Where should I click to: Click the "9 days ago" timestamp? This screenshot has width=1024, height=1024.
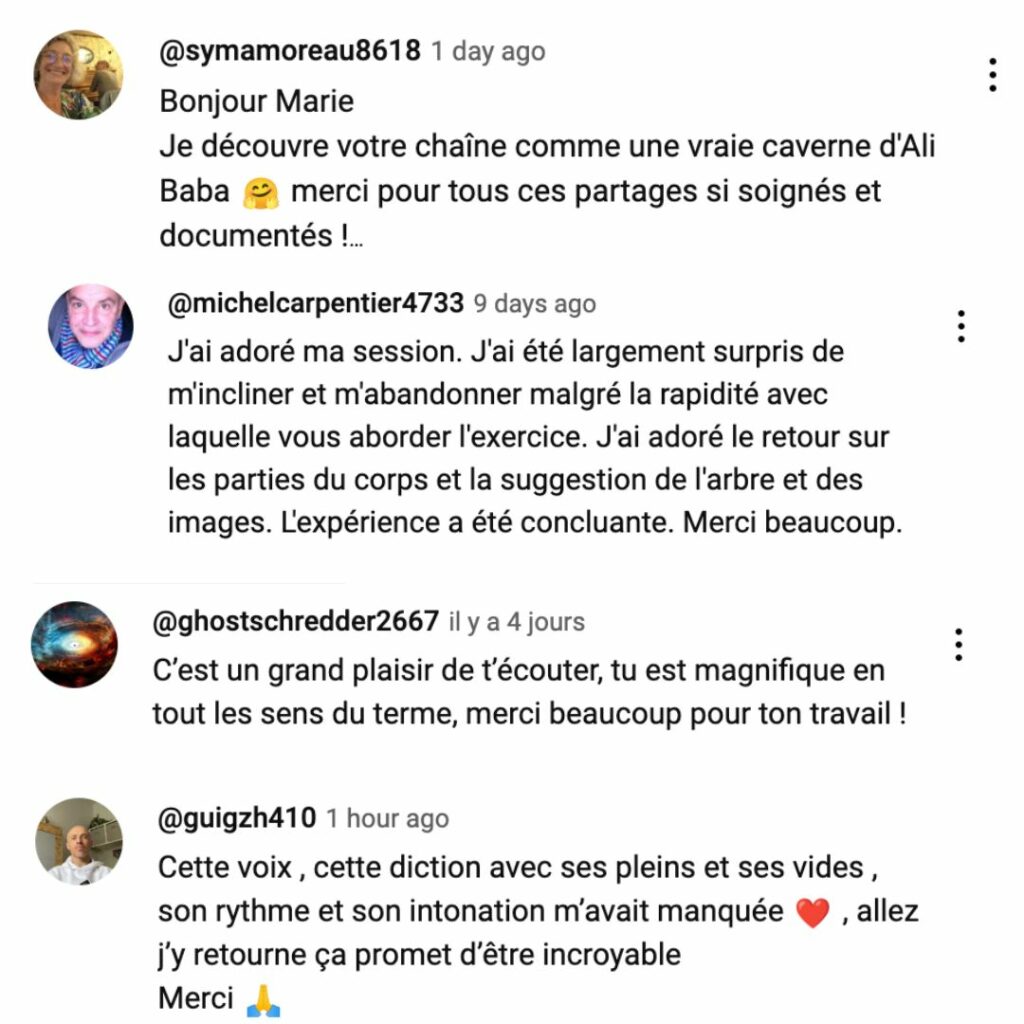535,304
